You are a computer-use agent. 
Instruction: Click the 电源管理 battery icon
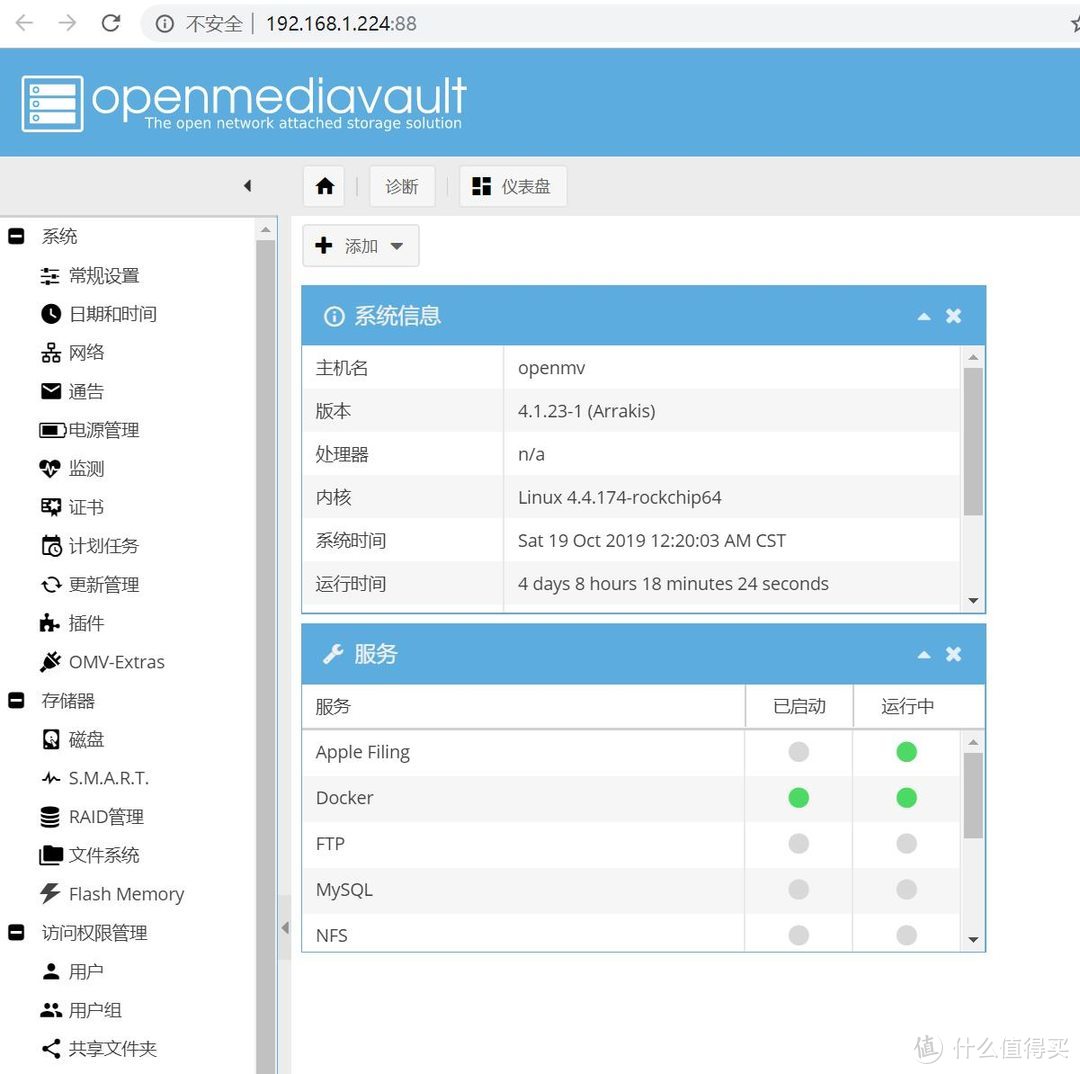click(x=52, y=431)
